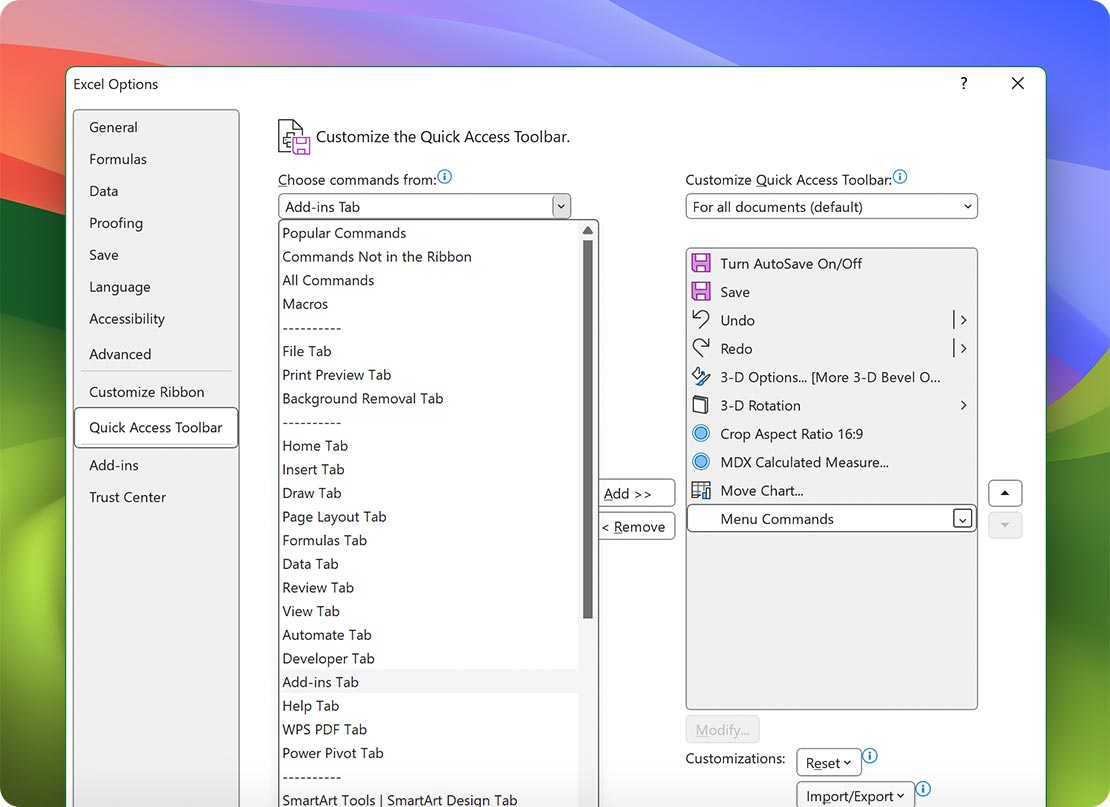Screen dimensions: 1110x807
Task: Click the info icon beside Choose commands from
Action: pyautogui.click(x=443, y=176)
